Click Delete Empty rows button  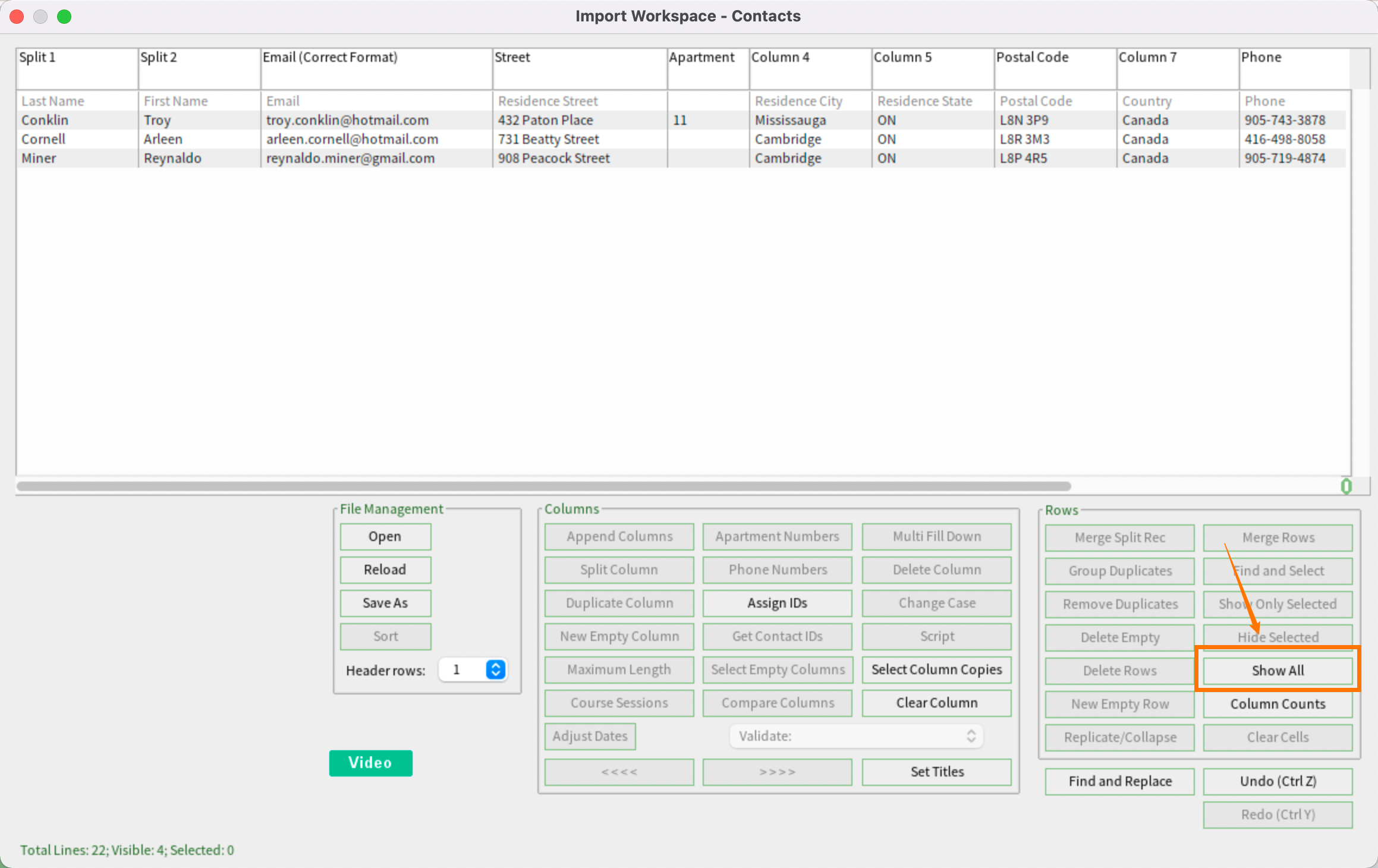tap(1120, 638)
